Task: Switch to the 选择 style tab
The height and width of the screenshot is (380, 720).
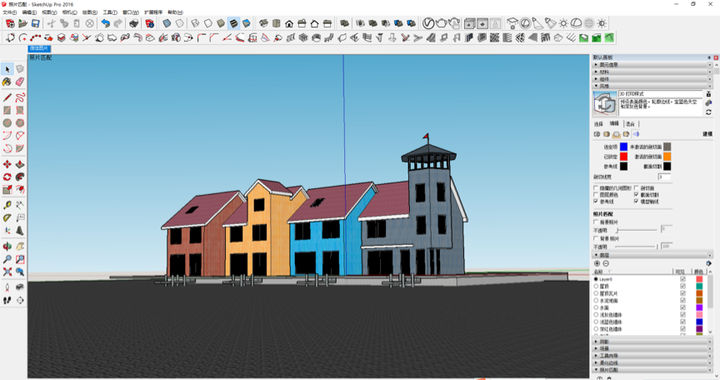Action: point(598,124)
